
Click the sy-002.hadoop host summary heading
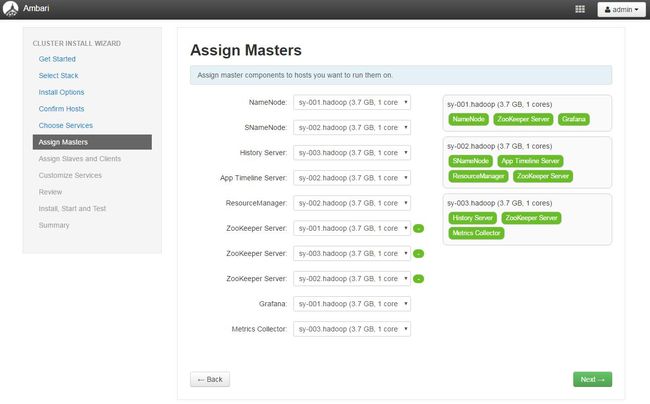pyautogui.click(x=500, y=146)
